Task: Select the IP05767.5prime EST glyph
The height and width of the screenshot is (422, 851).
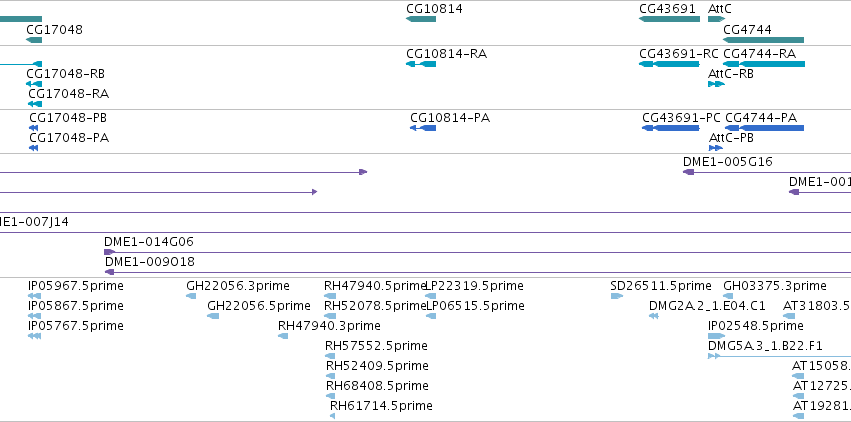Action: click(x=34, y=336)
